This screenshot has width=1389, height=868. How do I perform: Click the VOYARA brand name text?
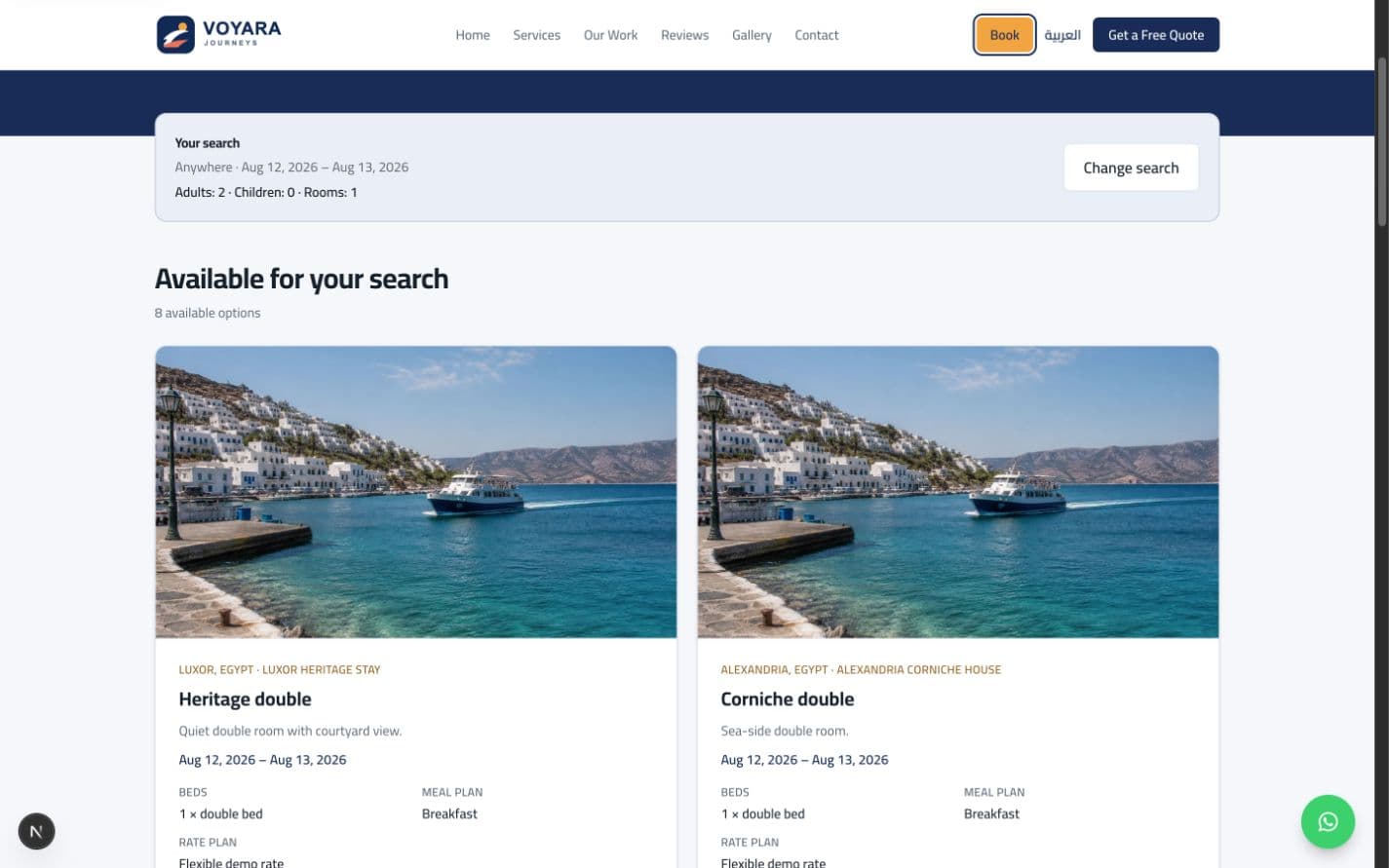[x=242, y=29]
